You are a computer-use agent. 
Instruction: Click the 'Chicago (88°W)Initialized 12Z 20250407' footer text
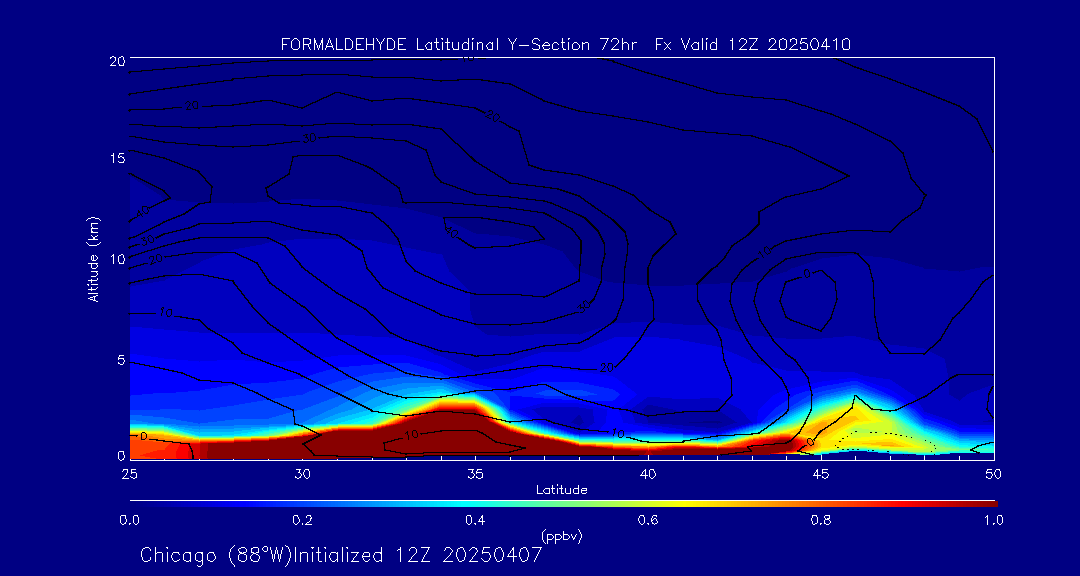(341, 555)
